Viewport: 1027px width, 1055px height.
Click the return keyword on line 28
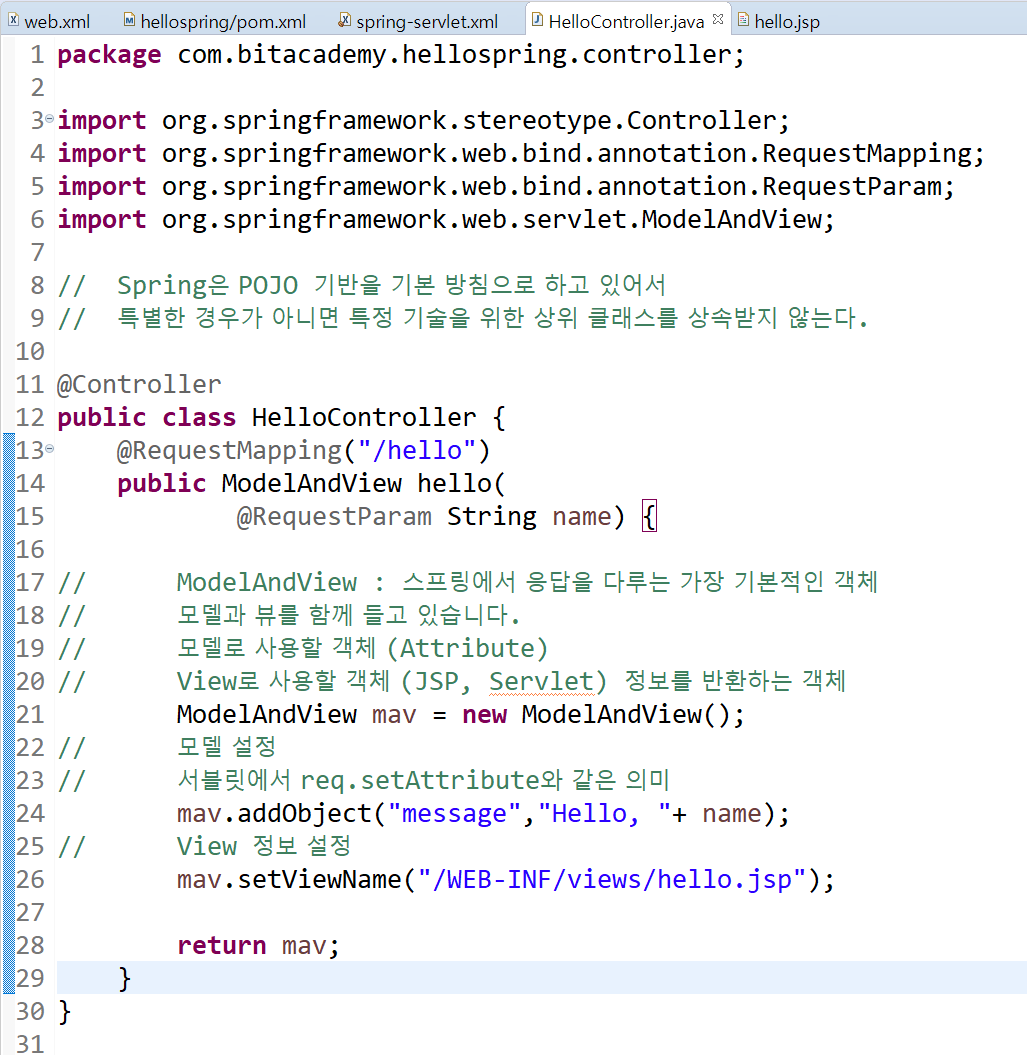[x=221, y=945]
